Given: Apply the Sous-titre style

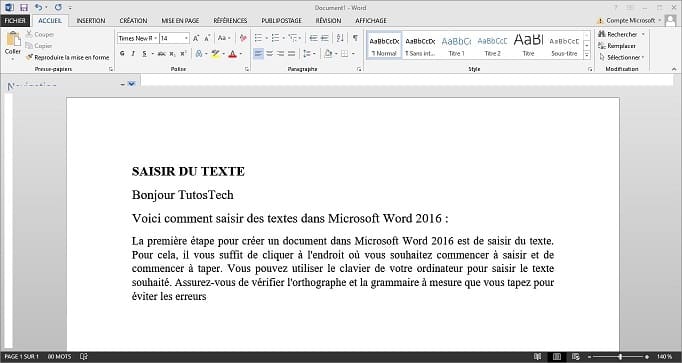Looking at the screenshot, I should click(x=564, y=46).
